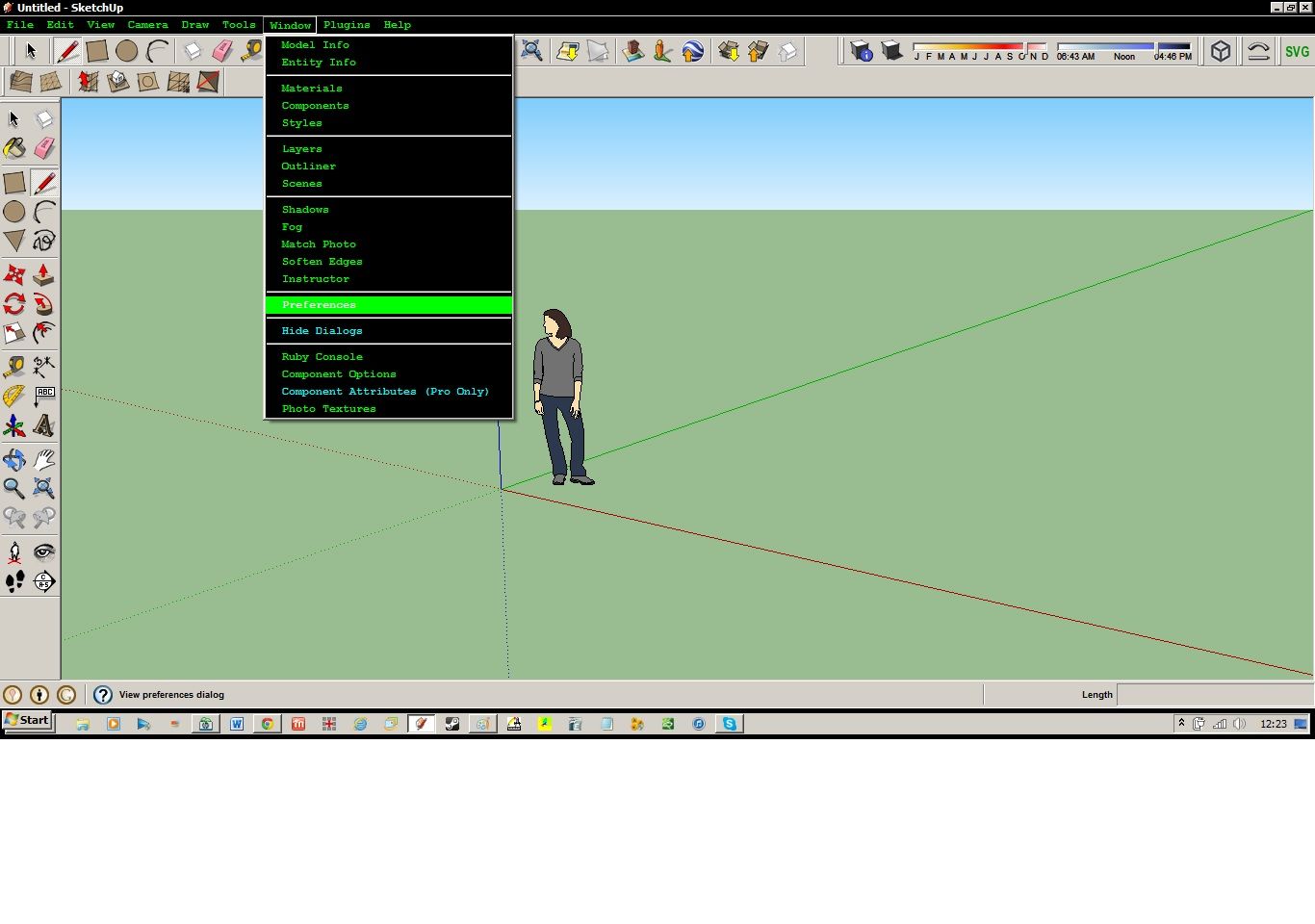
Task: Toggle shadows display on or off
Action: (891, 51)
